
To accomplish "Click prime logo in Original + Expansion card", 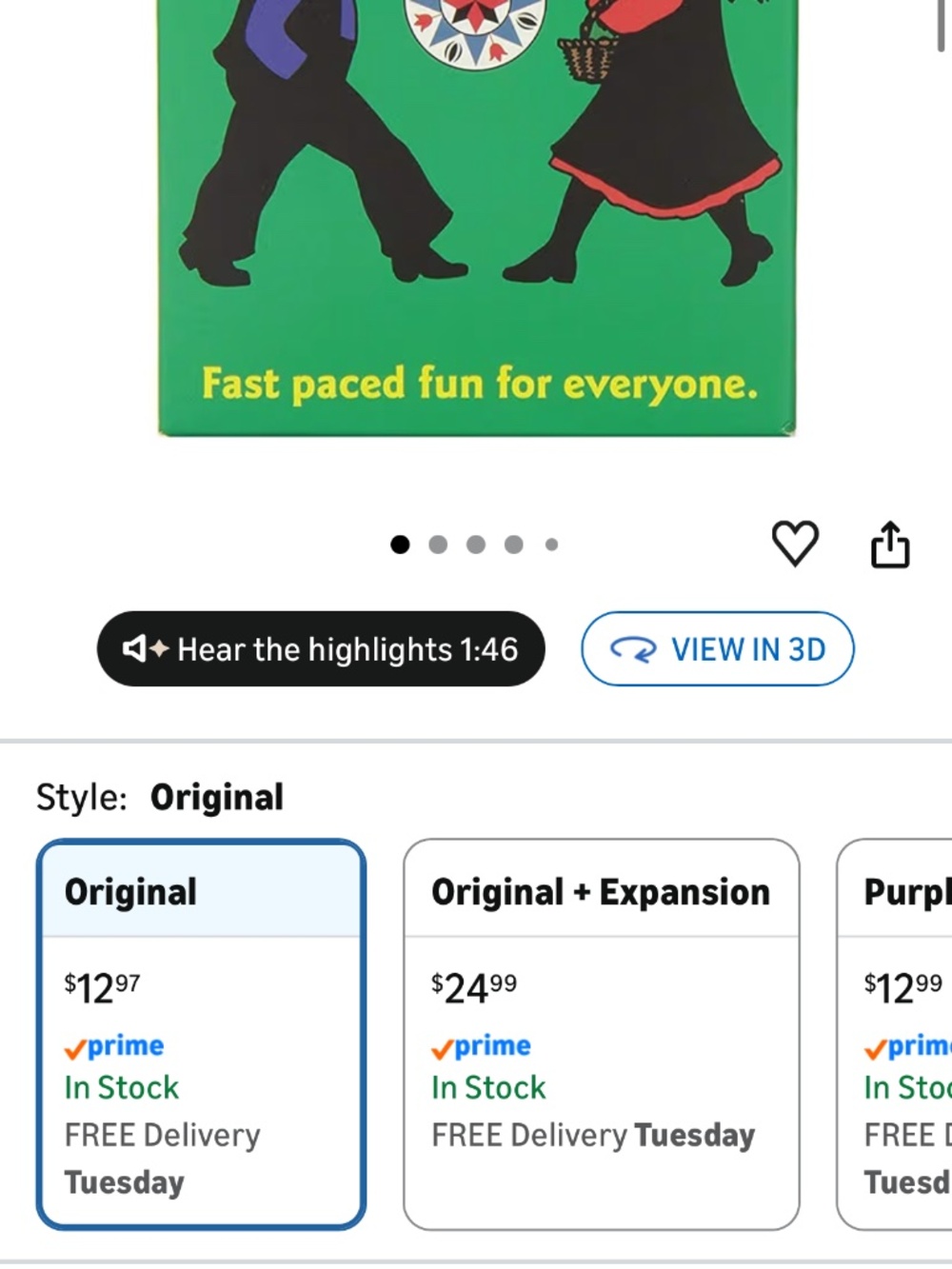I will pos(481,1046).
